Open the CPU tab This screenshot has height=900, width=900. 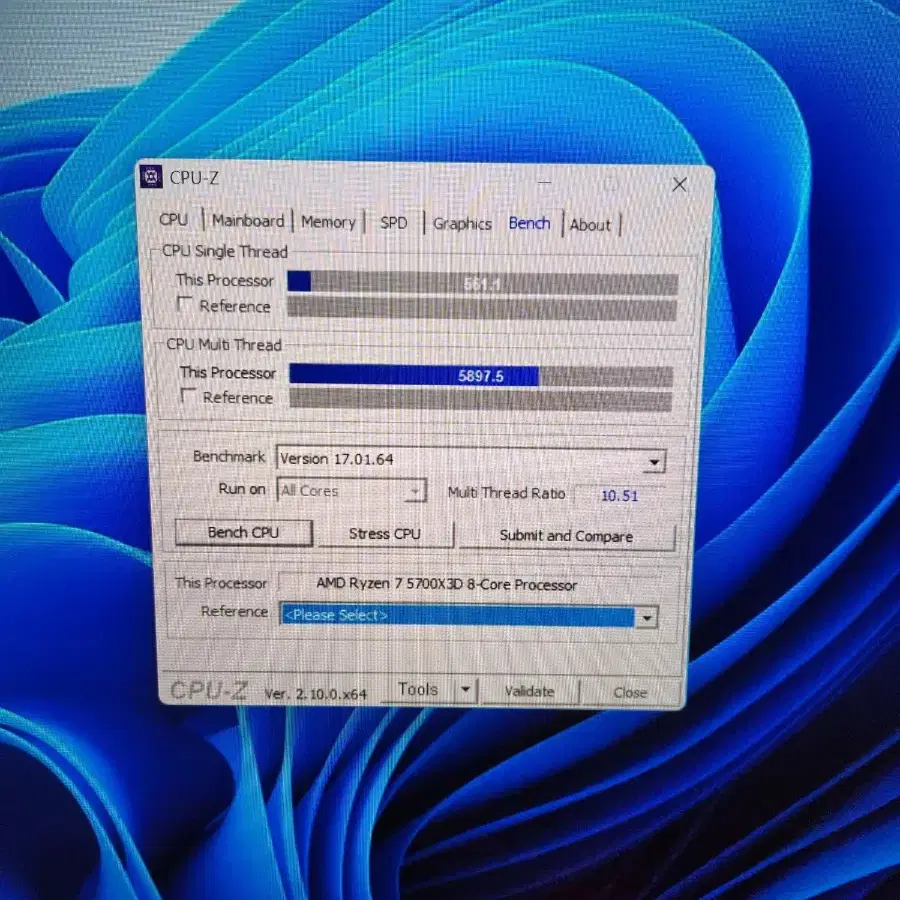tap(174, 220)
